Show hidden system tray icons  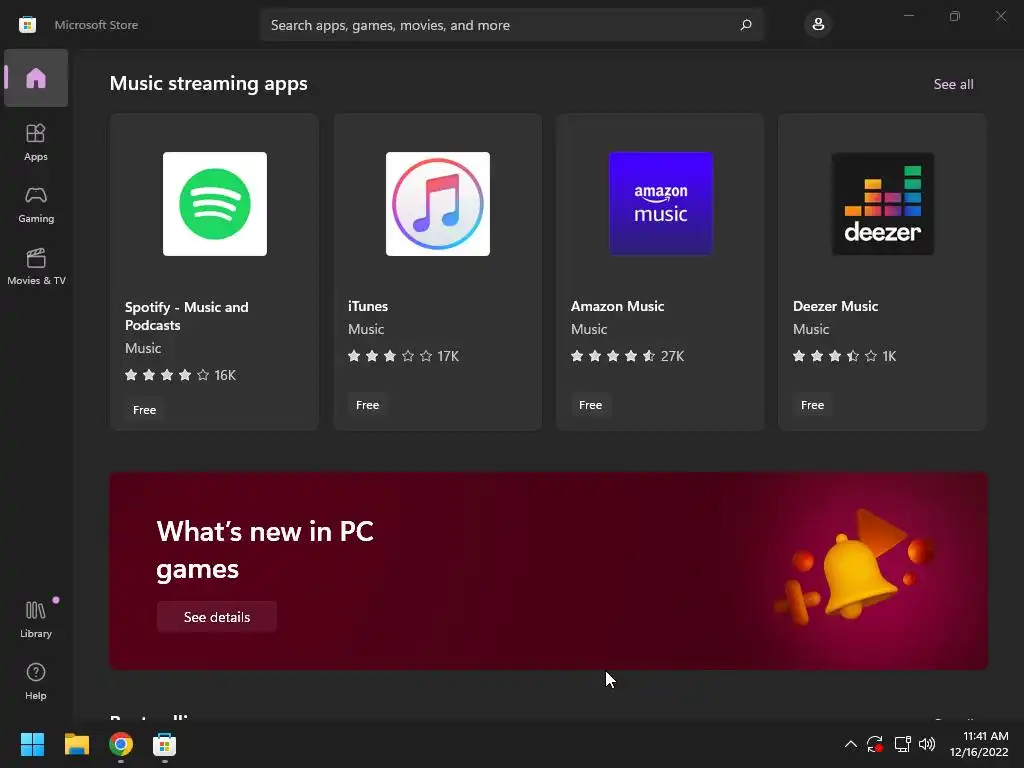pos(850,744)
